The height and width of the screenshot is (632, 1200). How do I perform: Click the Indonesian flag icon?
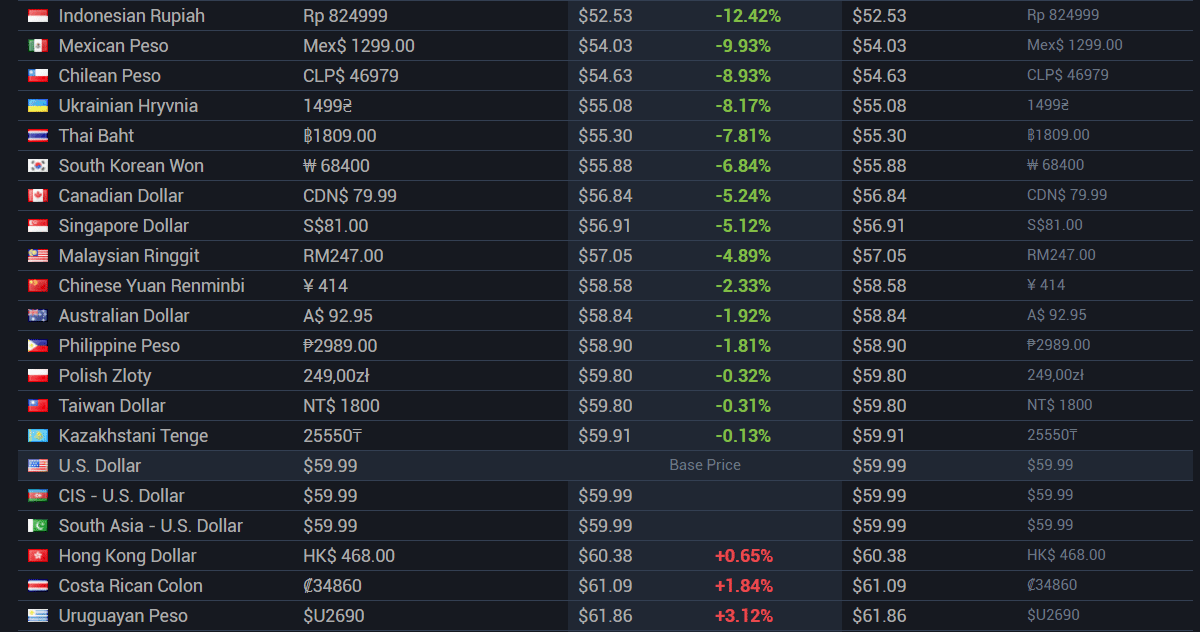(x=38, y=16)
